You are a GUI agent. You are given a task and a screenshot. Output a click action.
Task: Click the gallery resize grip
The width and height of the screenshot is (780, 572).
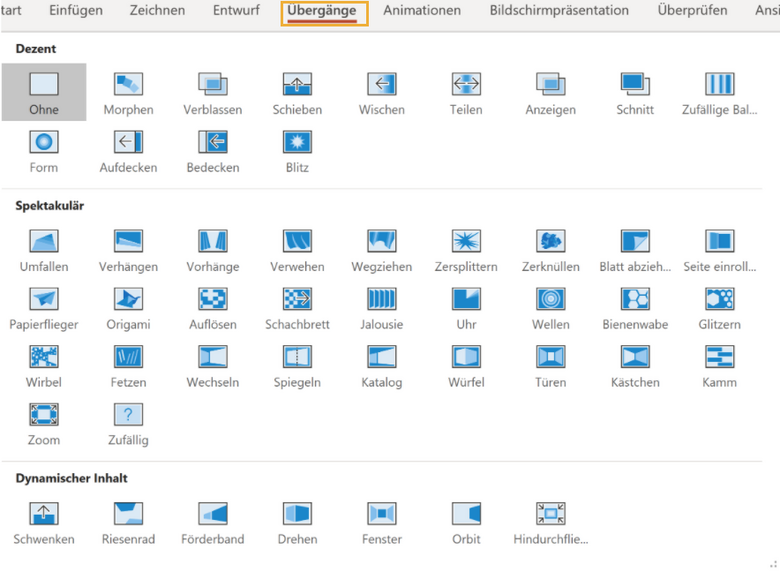[774, 564]
